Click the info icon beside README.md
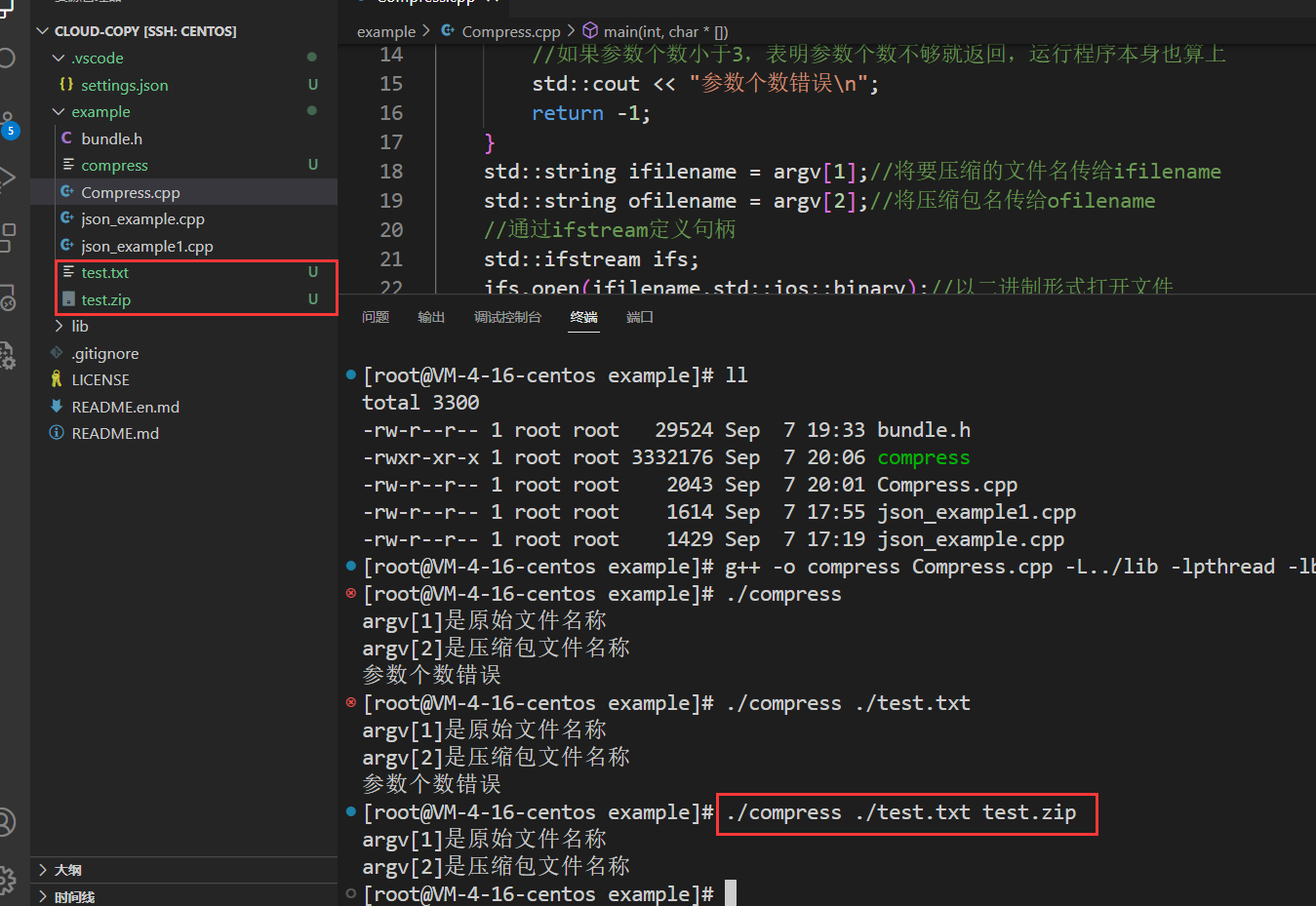Screen dimensions: 1316x906 (x=57, y=433)
